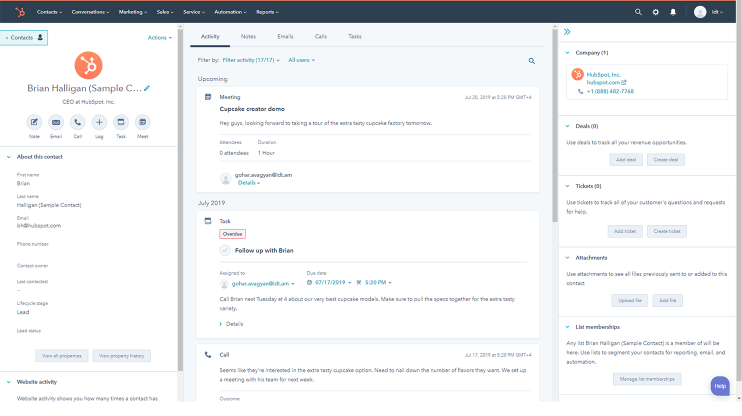Open the Reports navigation menu
742x416 pixels.
(x=267, y=12)
